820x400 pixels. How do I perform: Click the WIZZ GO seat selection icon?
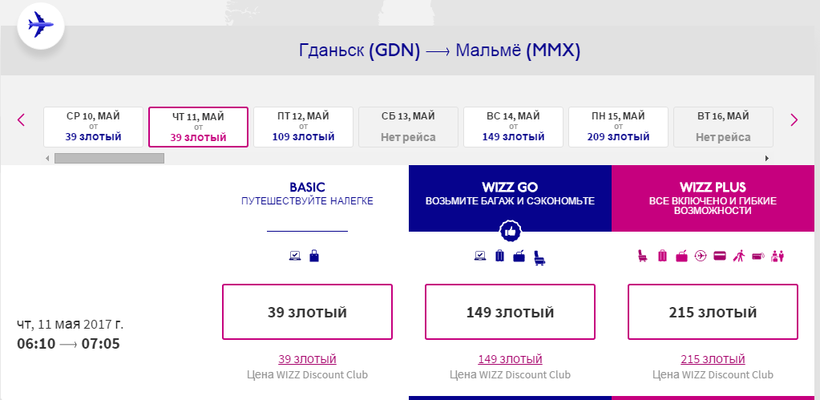point(541,257)
